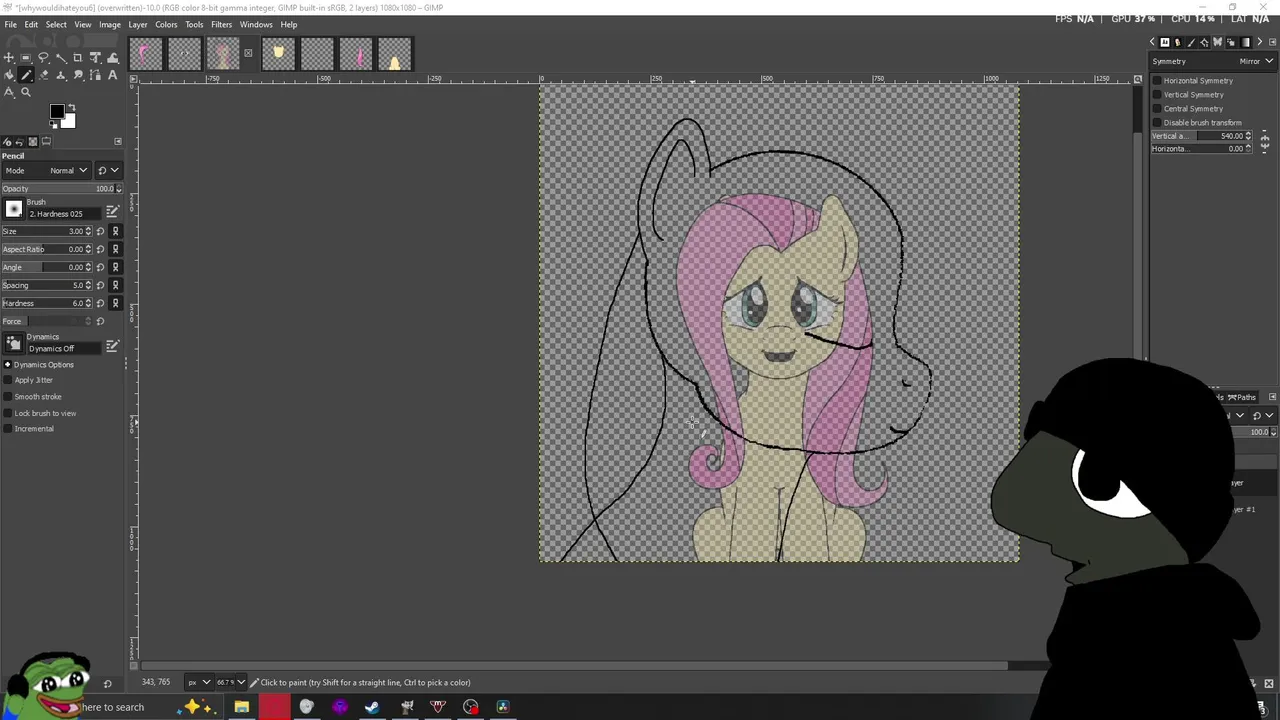Swap foreground and background colors
The width and height of the screenshot is (1280, 720).
click(72, 107)
